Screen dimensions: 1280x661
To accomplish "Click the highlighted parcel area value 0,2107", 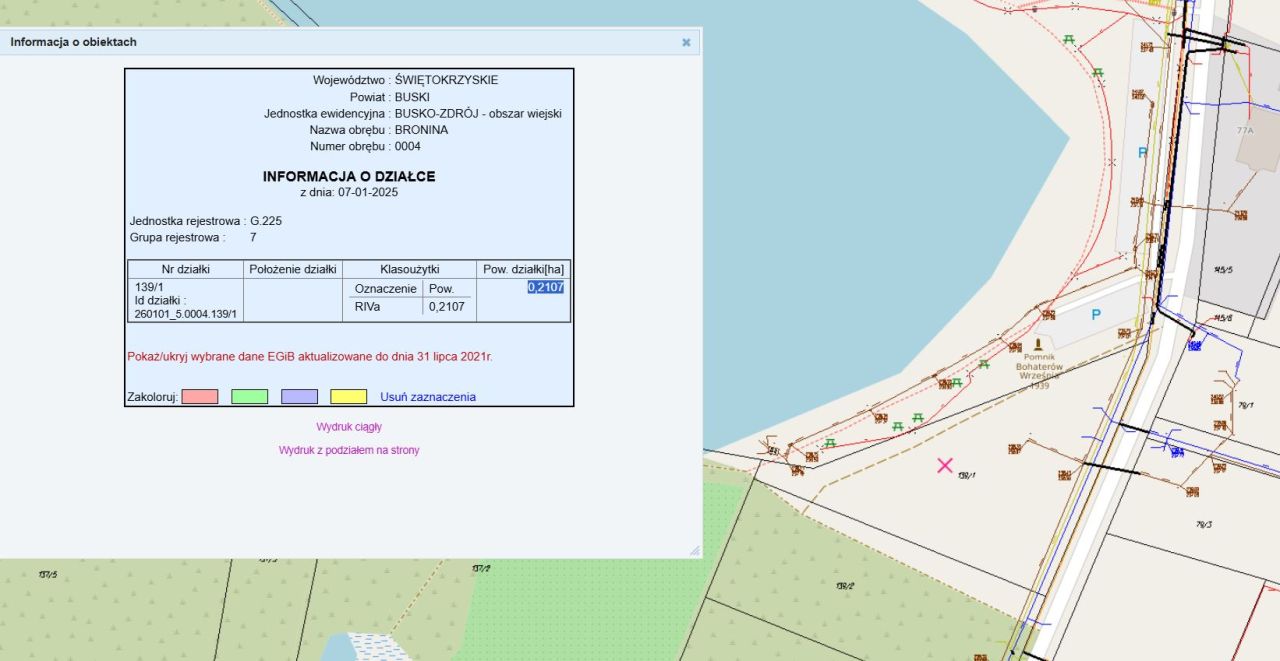I will pyautogui.click(x=546, y=287).
